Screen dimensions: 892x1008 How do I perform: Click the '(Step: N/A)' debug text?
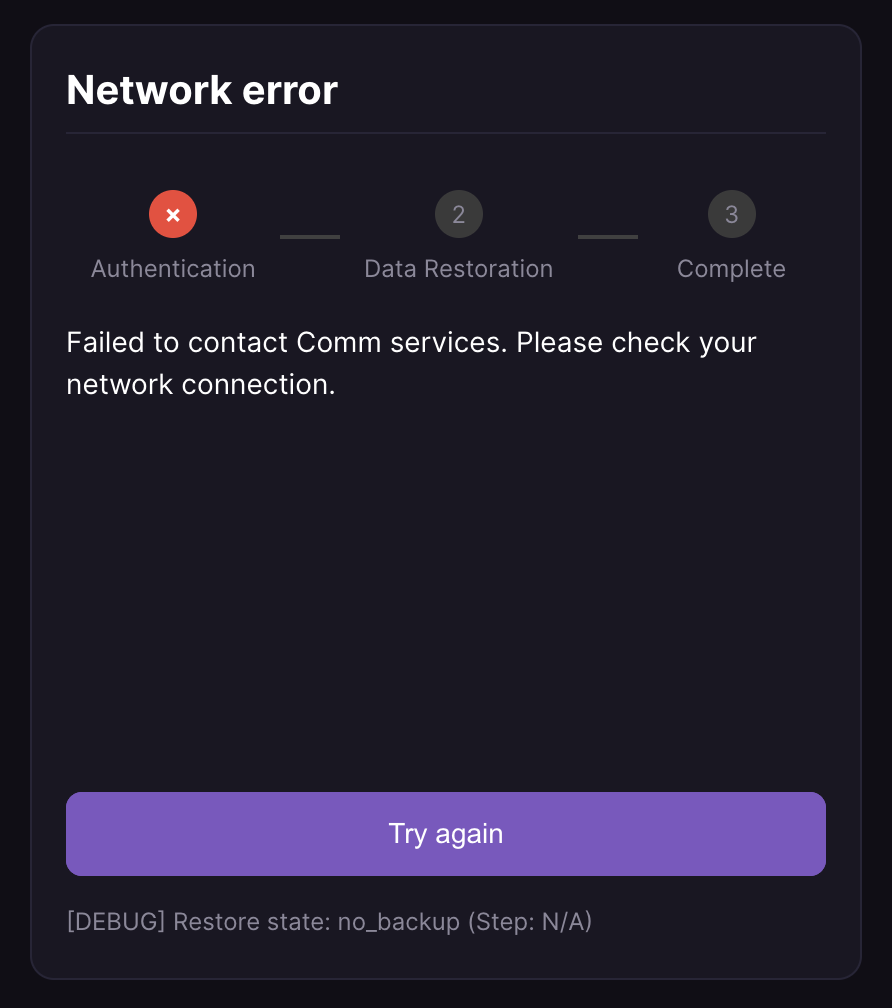[530, 921]
